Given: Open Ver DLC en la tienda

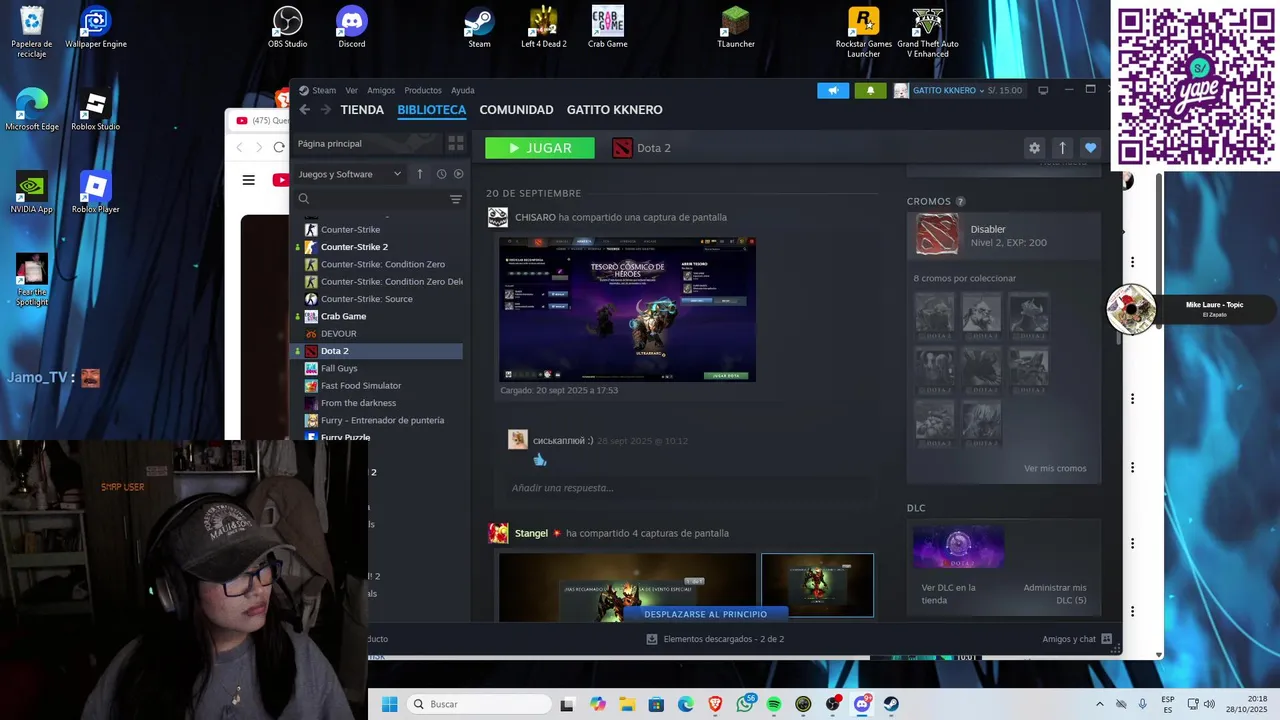Looking at the screenshot, I should click(948, 594).
